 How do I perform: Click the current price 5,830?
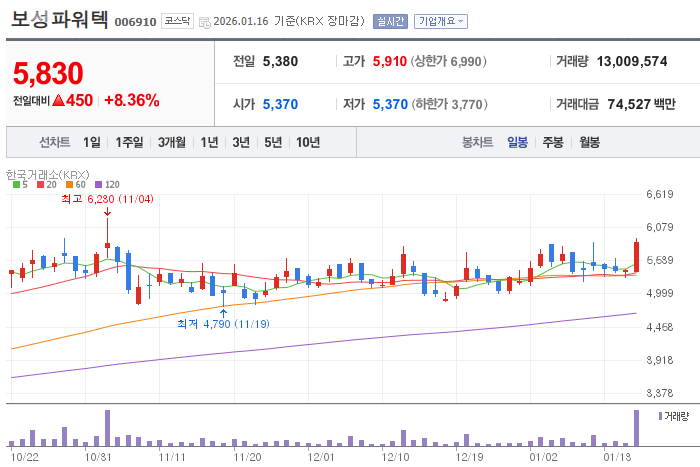[48, 73]
